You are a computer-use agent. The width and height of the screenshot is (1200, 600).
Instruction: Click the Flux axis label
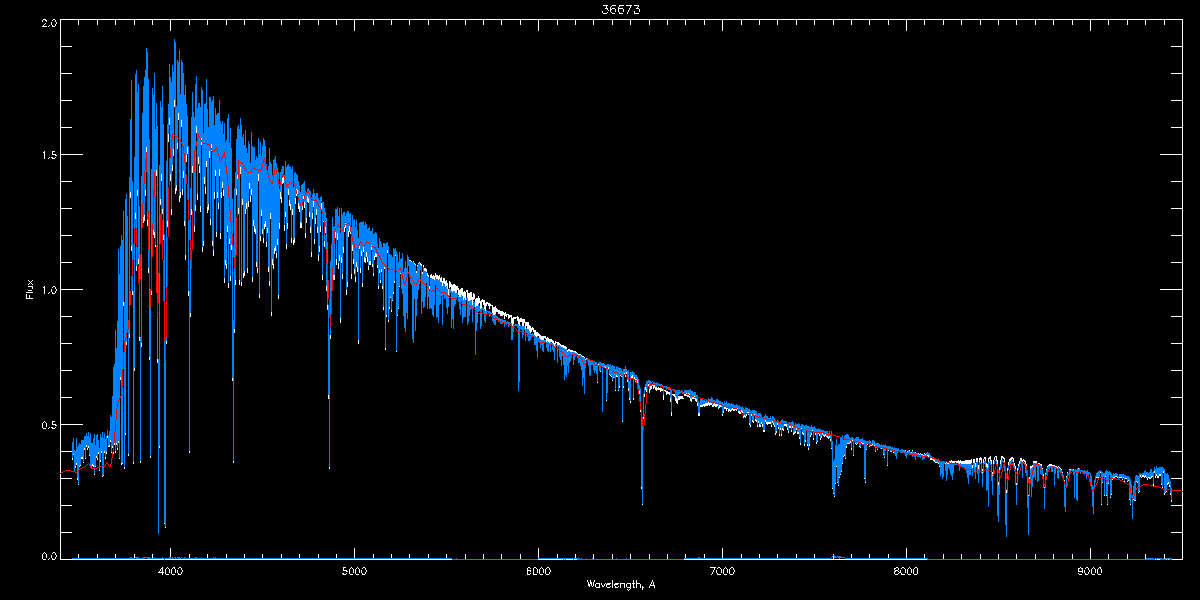(30, 289)
